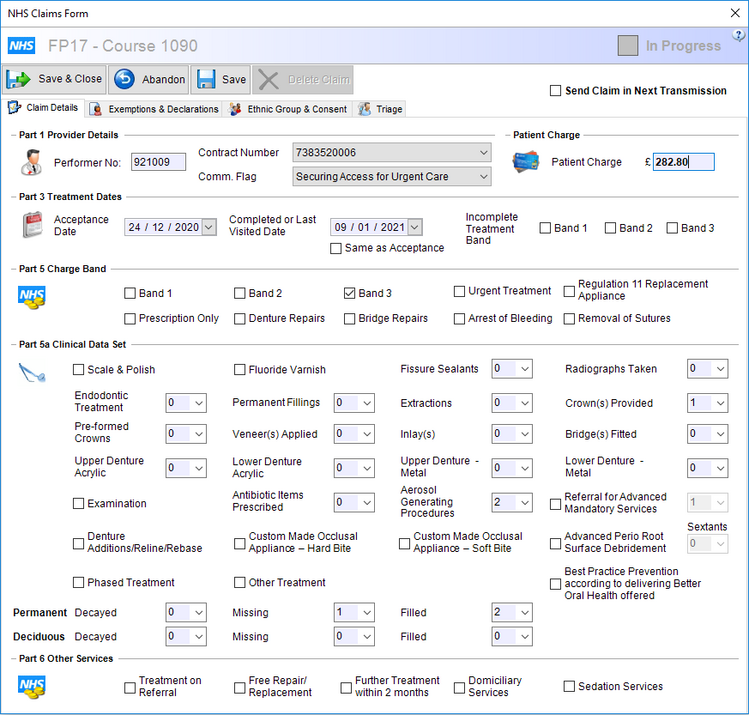This screenshot has height=715, width=749.
Task: Click the Save & Close green arrow icon
Action: point(18,79)
